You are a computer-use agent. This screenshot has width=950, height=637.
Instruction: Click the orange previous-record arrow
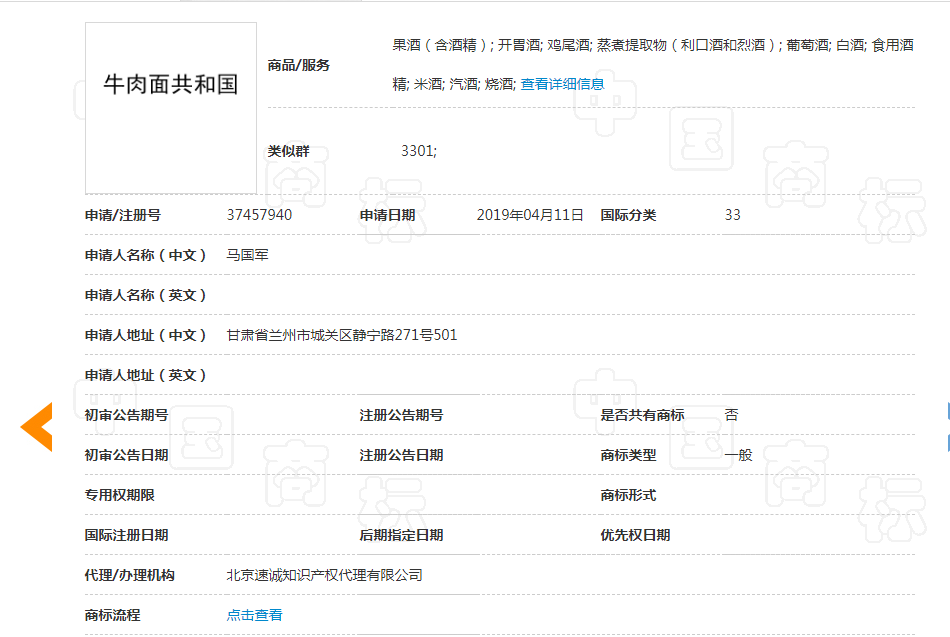pos(36,425)
